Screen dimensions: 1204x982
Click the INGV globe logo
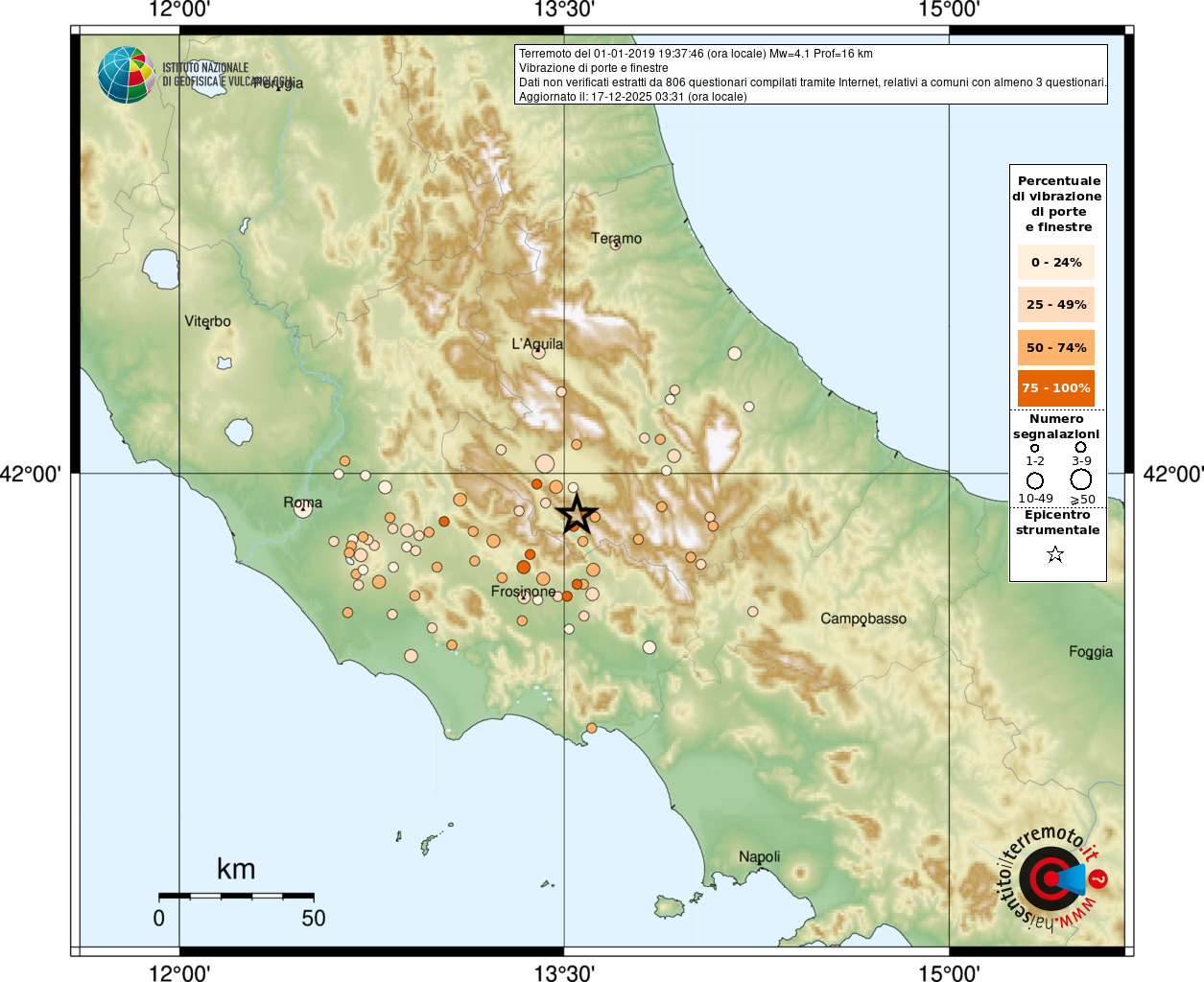coord(126,75)
